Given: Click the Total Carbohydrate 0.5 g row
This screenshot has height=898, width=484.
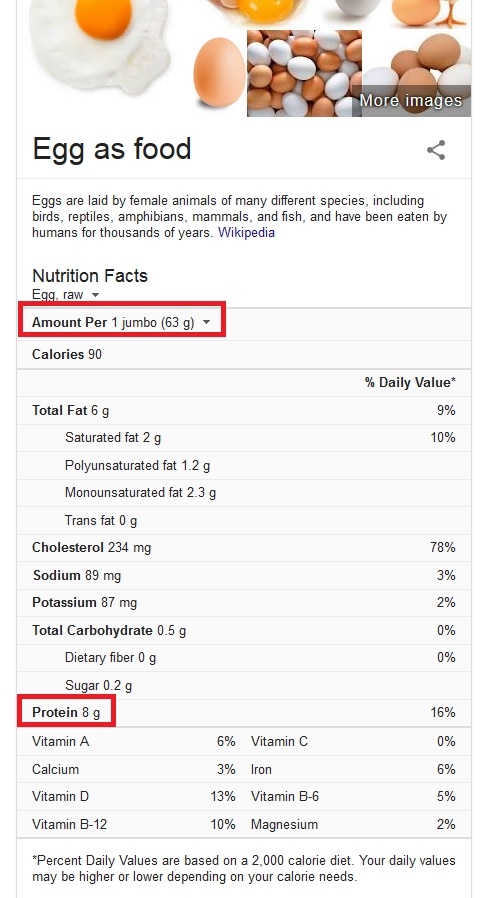Looking at the screenshot, I should [244, 631].
